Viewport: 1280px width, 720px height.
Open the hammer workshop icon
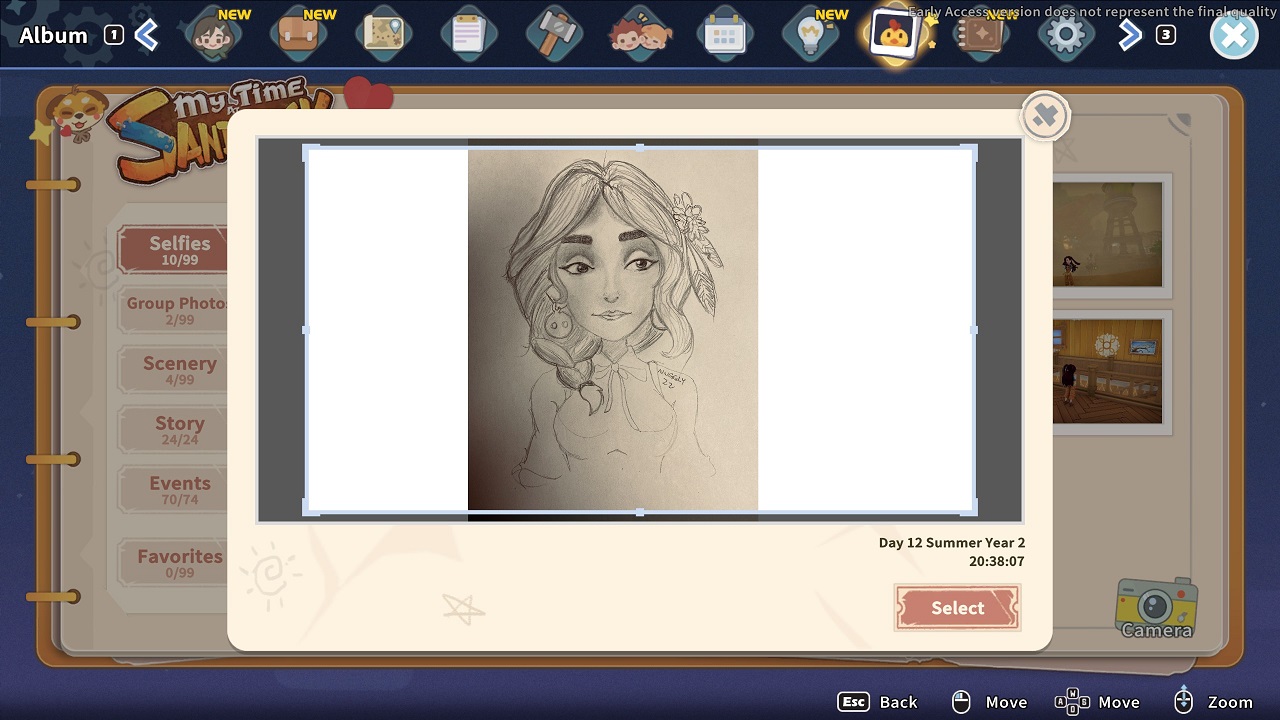coord(554,36)
